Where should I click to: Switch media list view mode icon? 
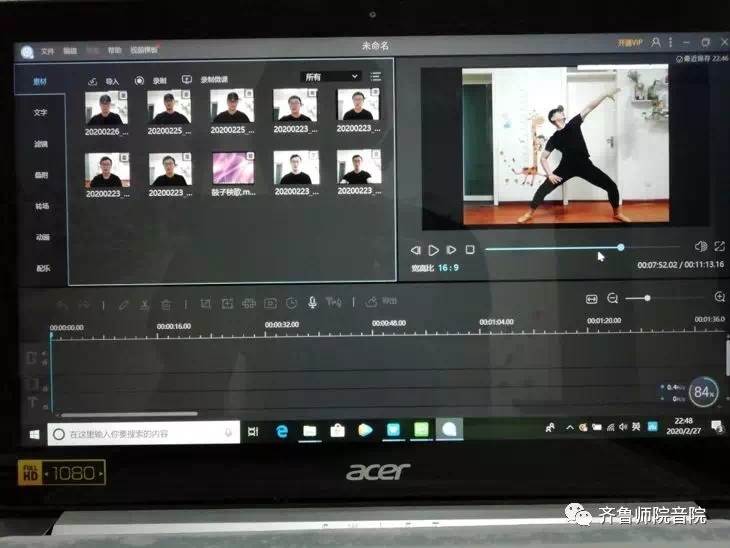[x=376, y=76]
